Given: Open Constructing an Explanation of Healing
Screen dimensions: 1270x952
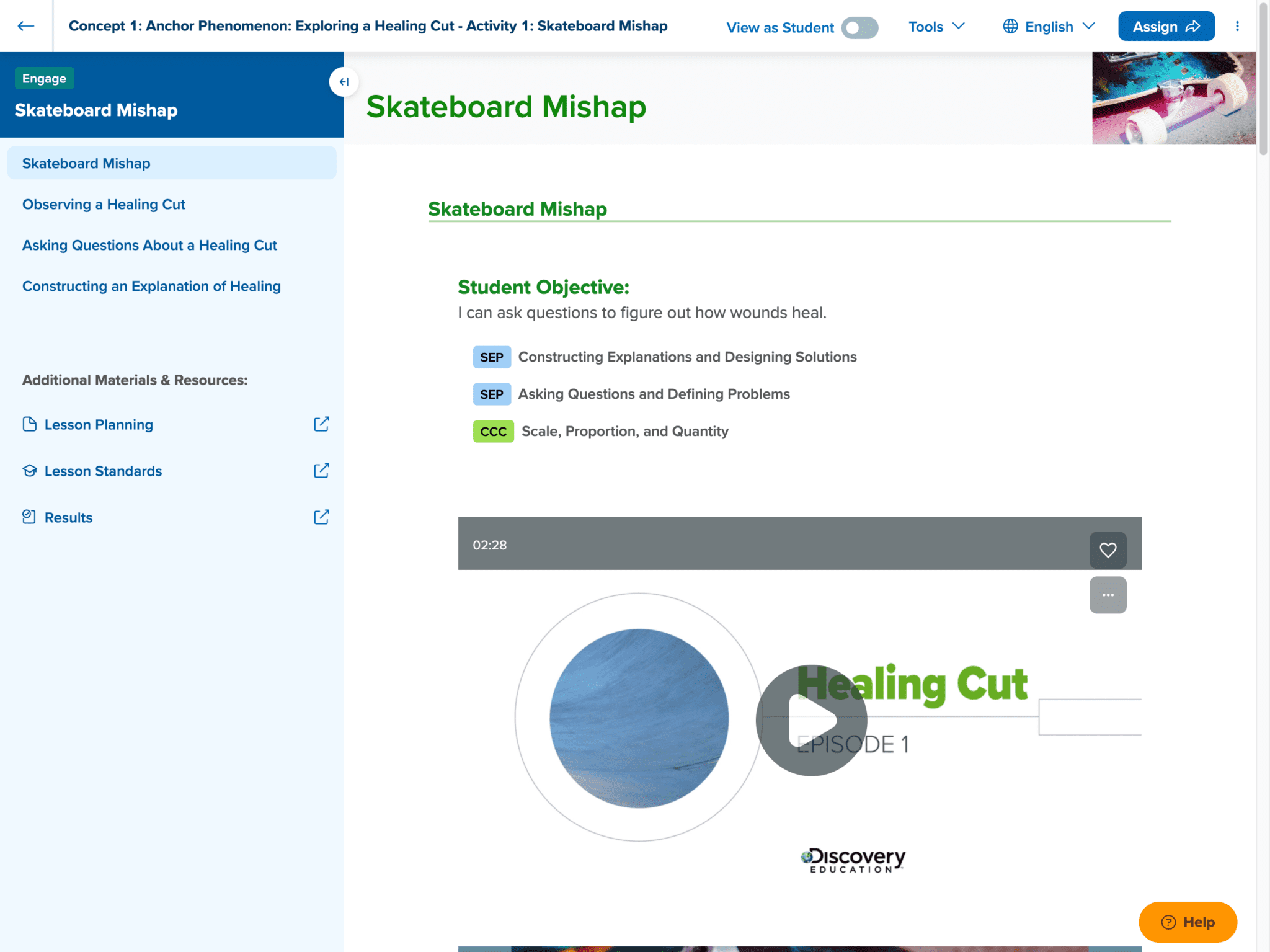Looking at the screenshot, I should pyautogui.click(x=151, y=287).
